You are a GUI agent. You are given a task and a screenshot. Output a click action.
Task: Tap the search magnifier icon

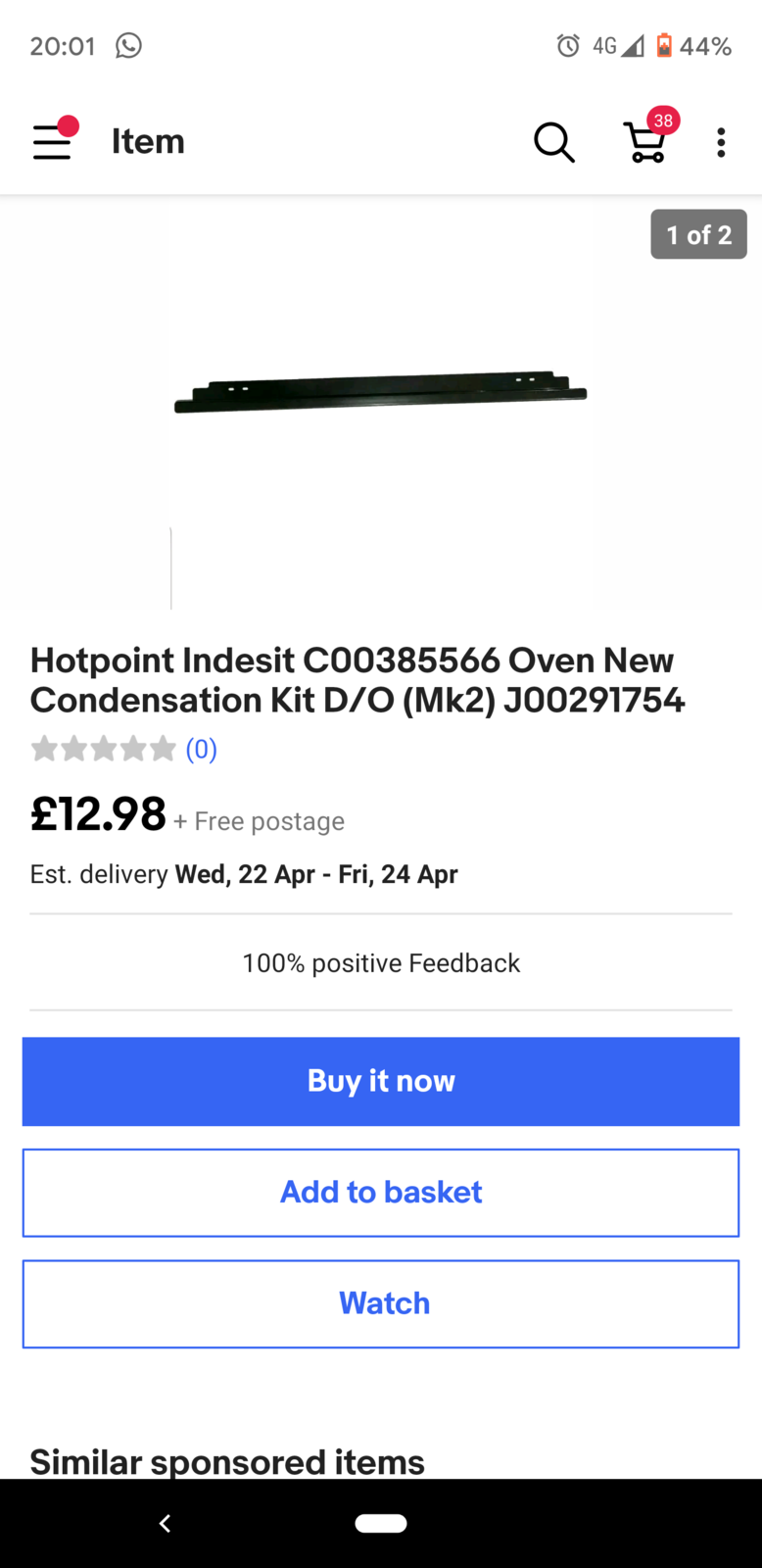553,142
